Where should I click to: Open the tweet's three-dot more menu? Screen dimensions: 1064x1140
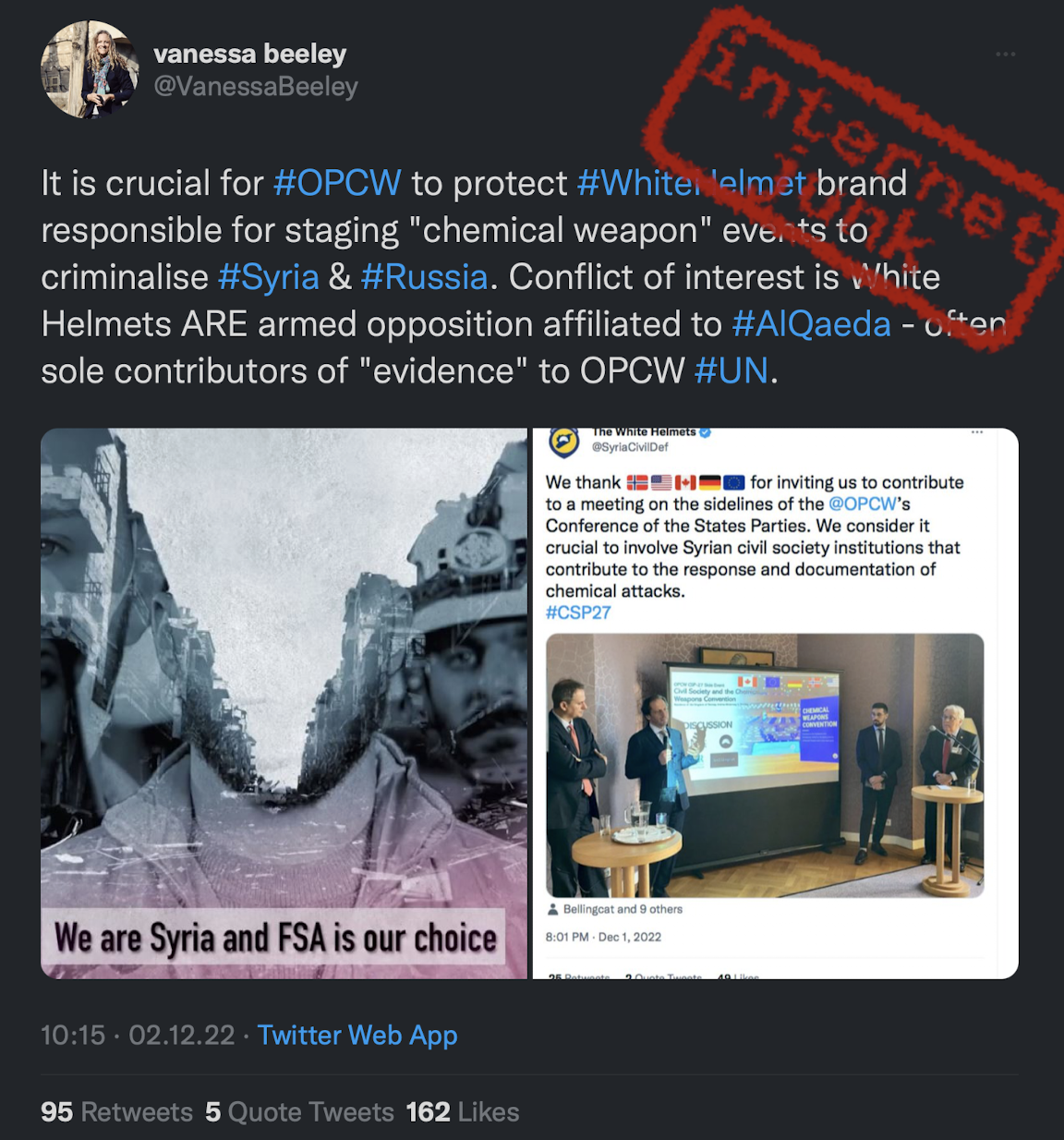1006,55
